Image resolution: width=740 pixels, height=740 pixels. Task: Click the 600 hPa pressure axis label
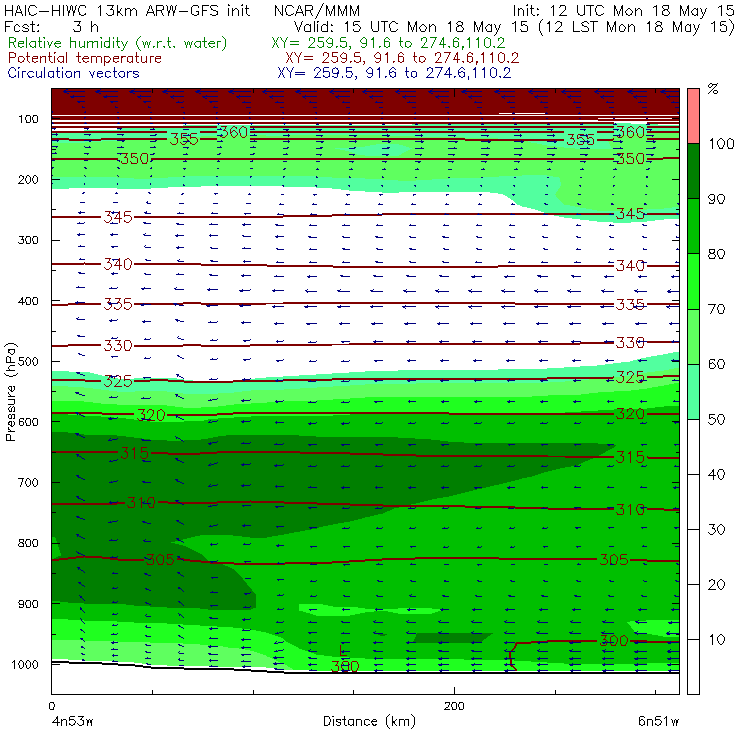click(28, 422)
